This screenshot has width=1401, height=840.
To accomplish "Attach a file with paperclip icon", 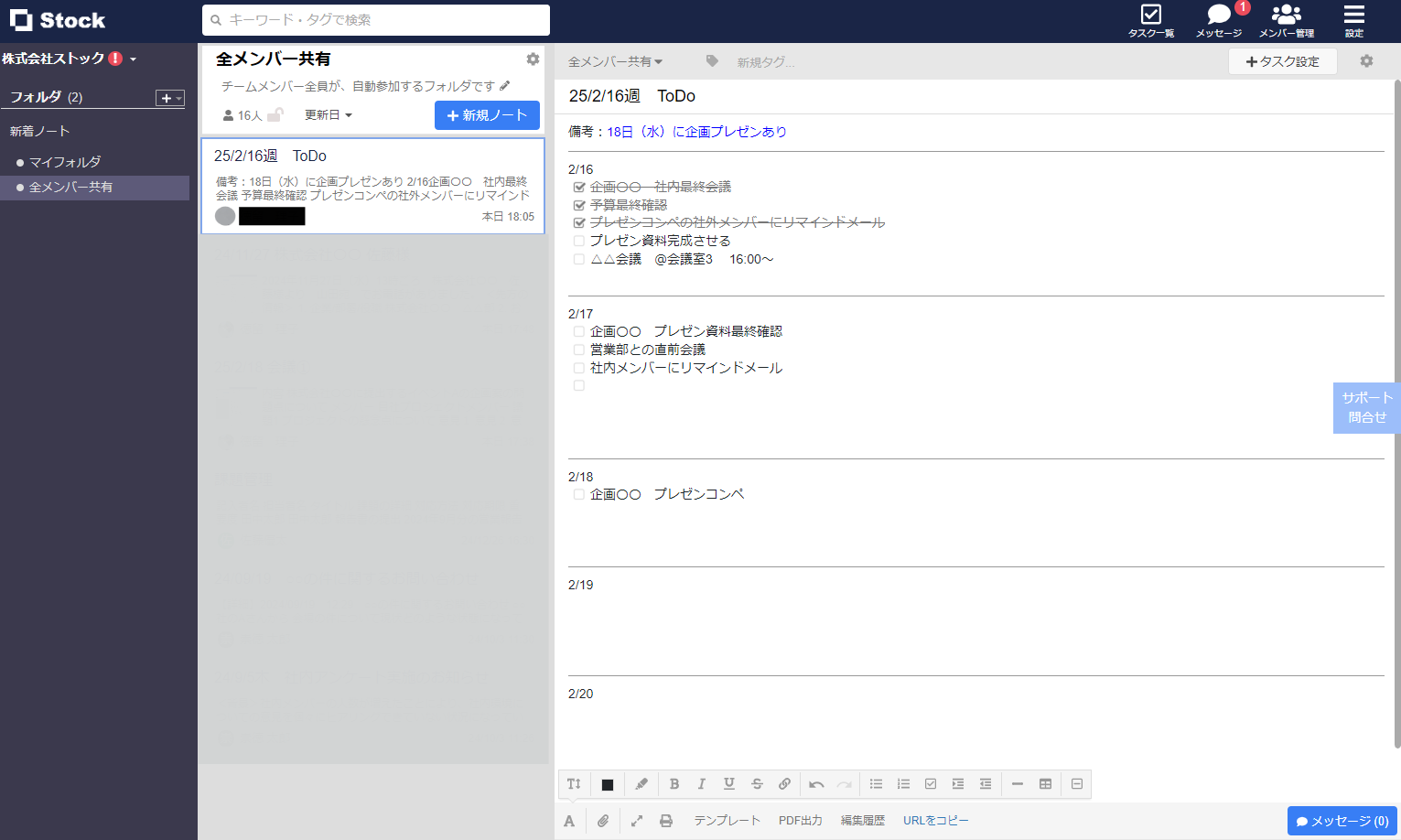I will coord(603,821).
